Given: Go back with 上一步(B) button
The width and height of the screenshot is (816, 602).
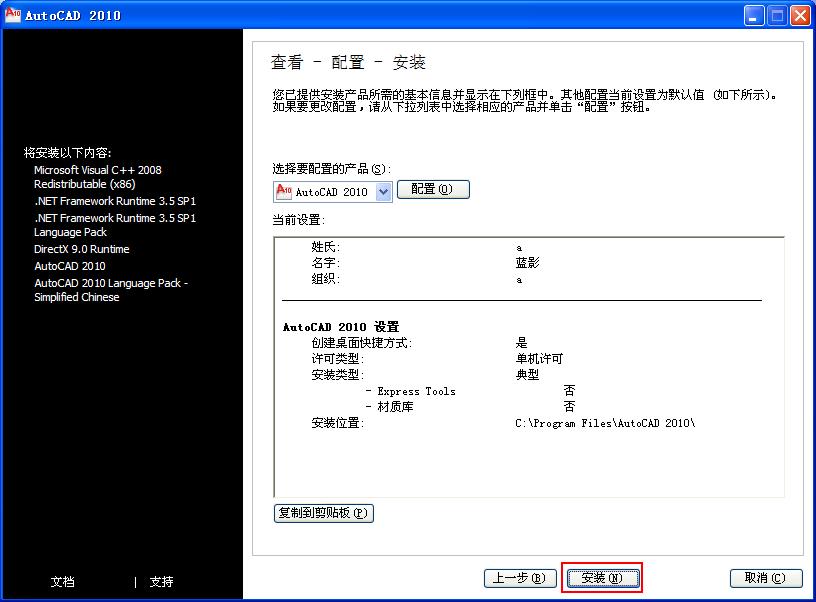Looking at the screenshot, I should 520,578.
